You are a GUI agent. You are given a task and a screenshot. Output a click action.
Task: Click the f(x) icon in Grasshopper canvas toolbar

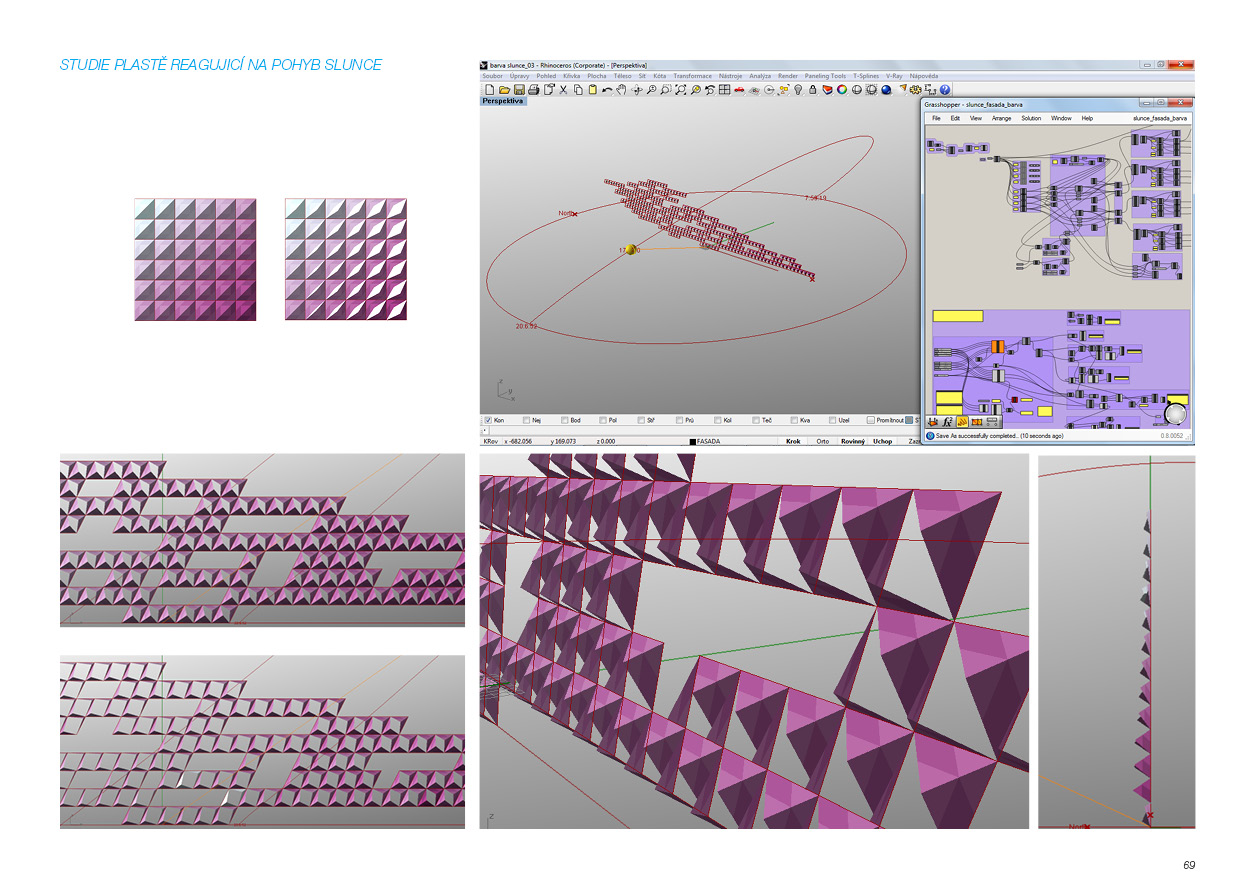(947, 422)
